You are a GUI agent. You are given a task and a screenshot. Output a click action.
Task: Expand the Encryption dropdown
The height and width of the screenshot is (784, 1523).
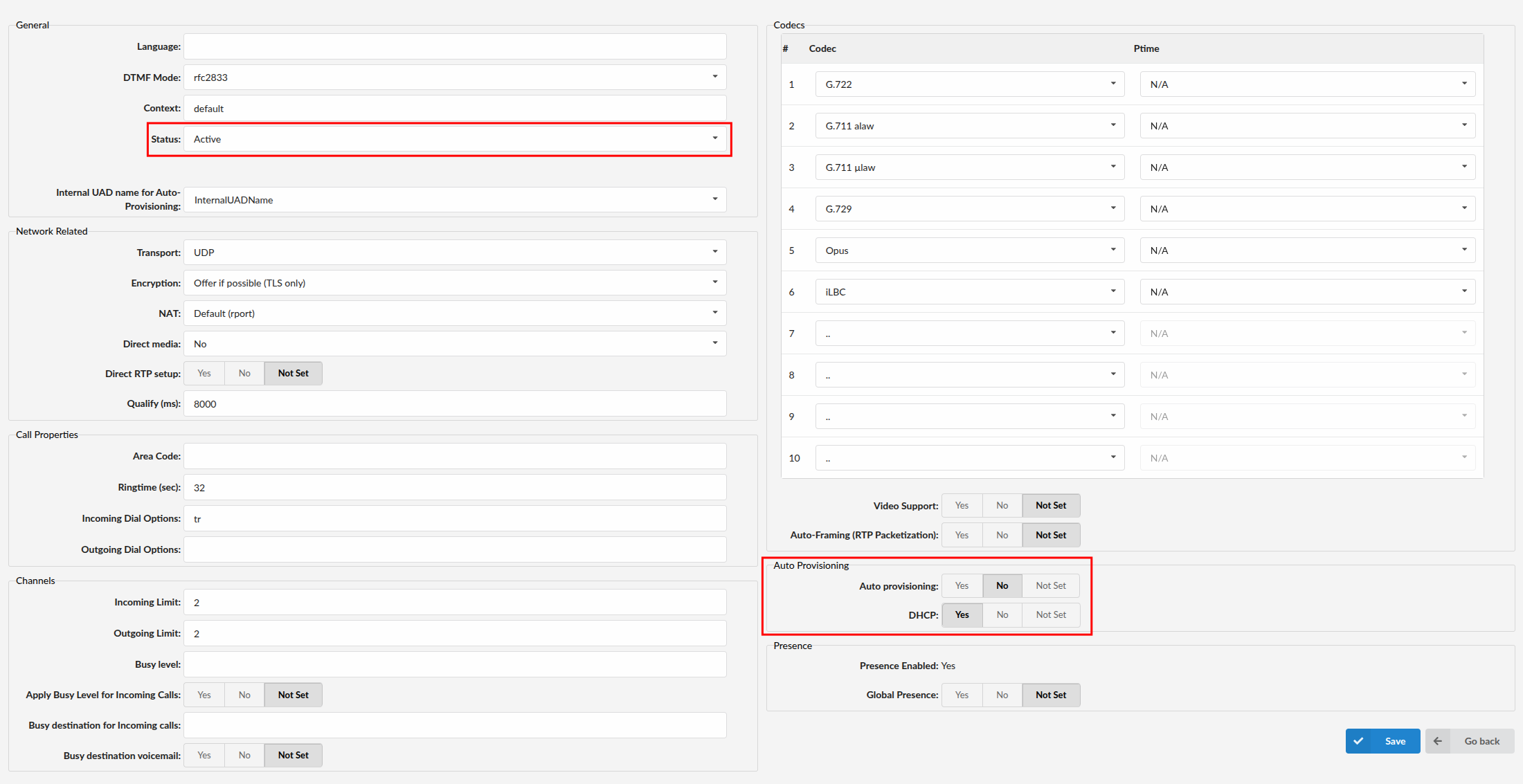(454, 283)
